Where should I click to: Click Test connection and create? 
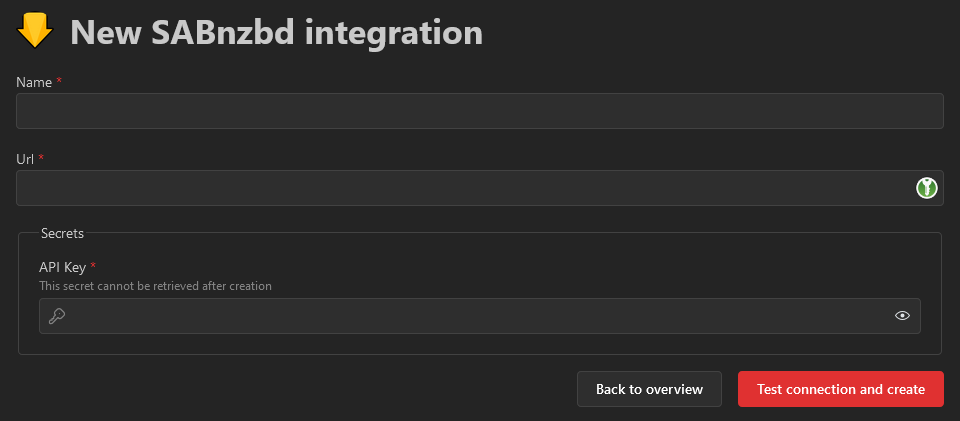(x=841, y=389)
